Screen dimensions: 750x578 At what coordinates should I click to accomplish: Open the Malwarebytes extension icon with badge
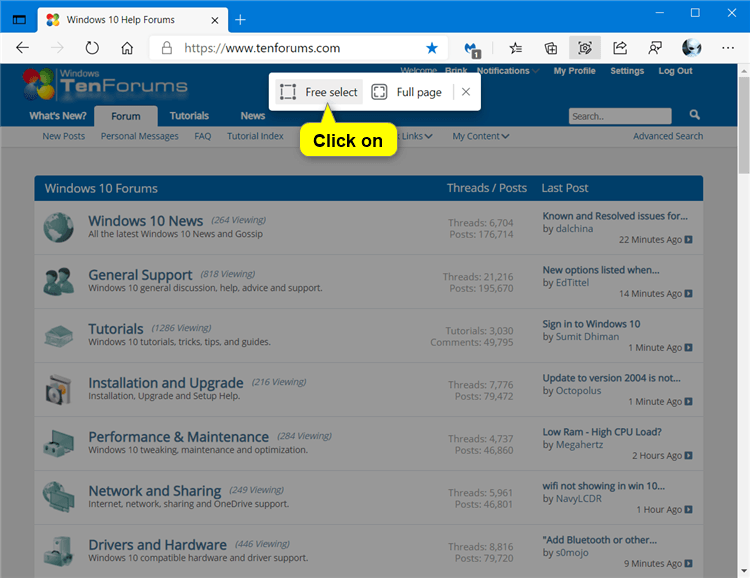(472, 49)
